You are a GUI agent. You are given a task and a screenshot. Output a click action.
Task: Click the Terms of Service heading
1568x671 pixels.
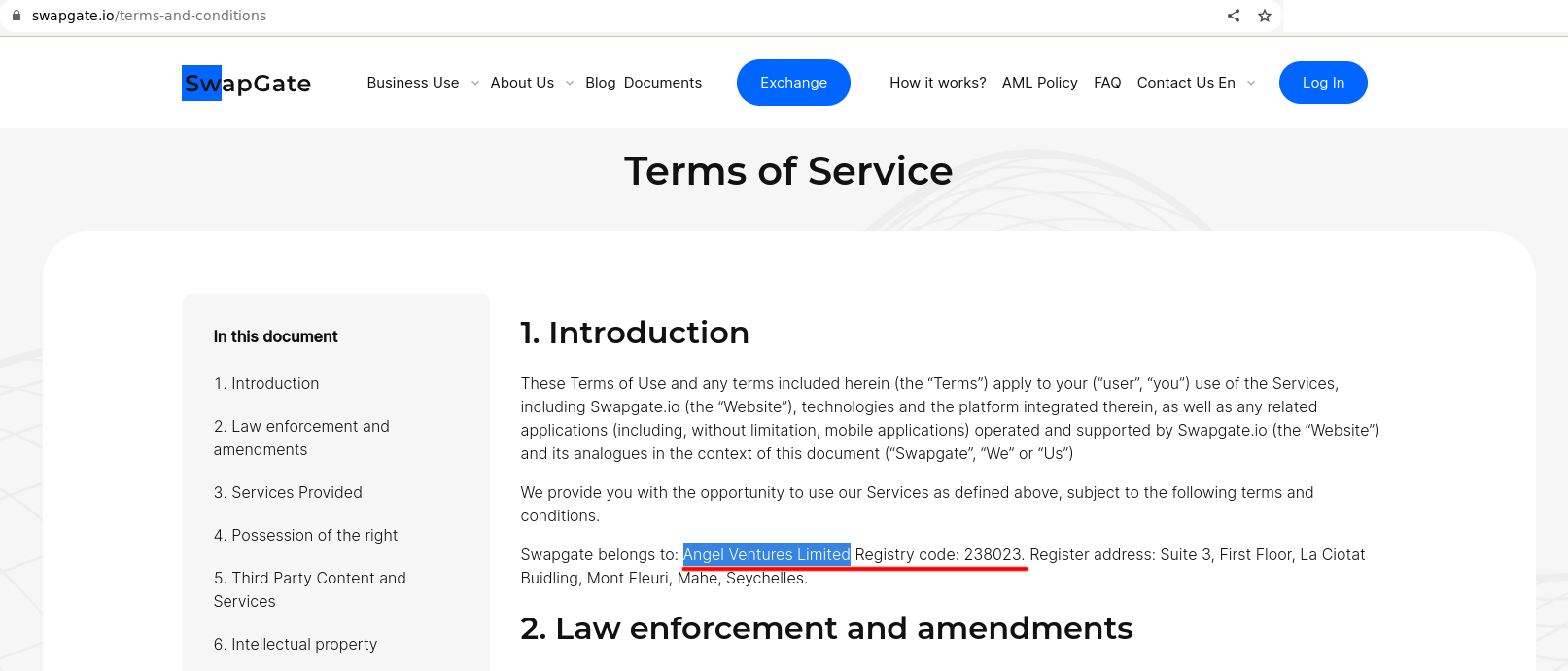click(x=788, y=171)
